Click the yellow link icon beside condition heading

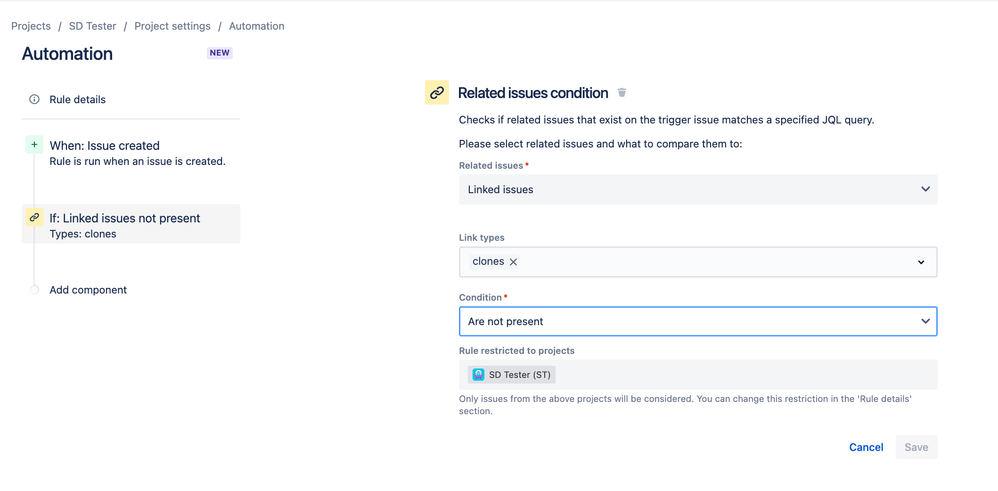coord(437,93)
